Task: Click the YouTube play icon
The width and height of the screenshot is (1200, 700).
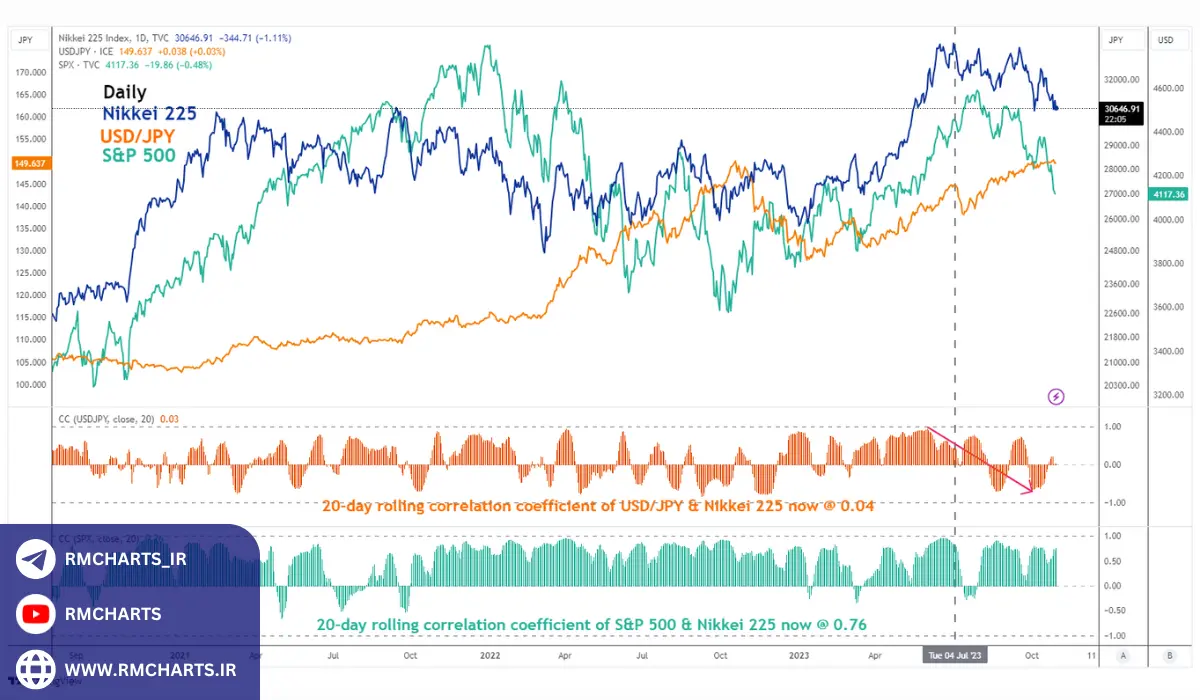Action: point(35,614)
